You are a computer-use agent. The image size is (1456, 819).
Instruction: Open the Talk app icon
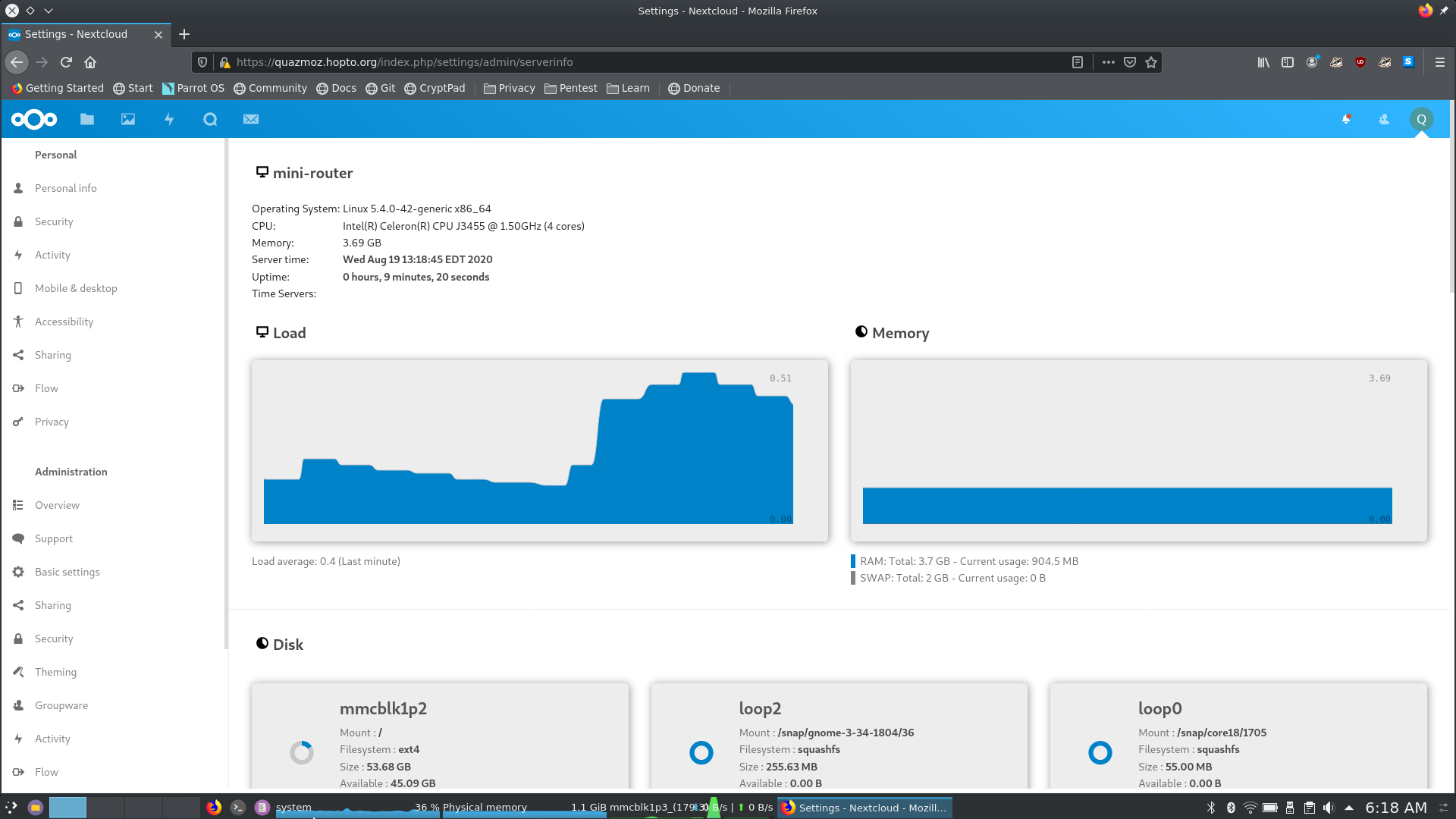click(x=210, y=119)
